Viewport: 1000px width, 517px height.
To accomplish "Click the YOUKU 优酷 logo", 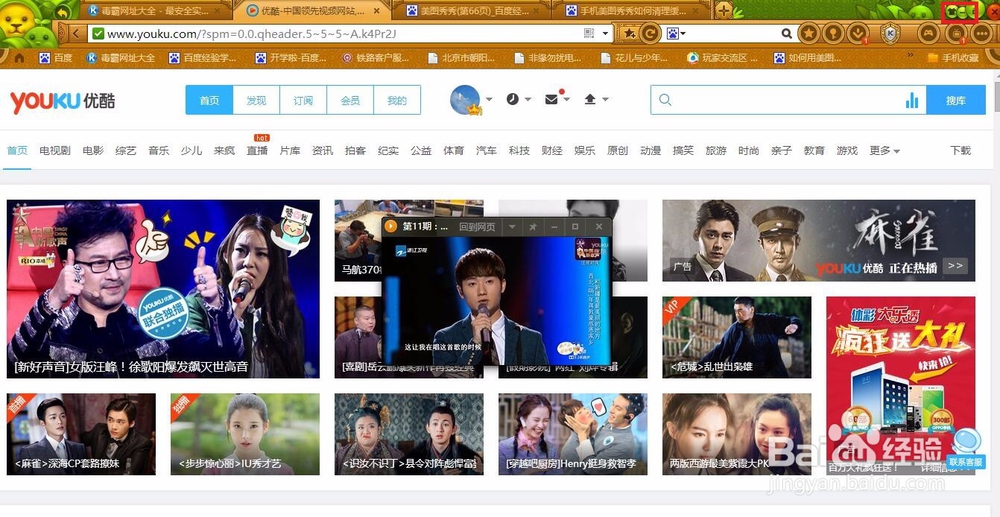I will click(62, 101).
